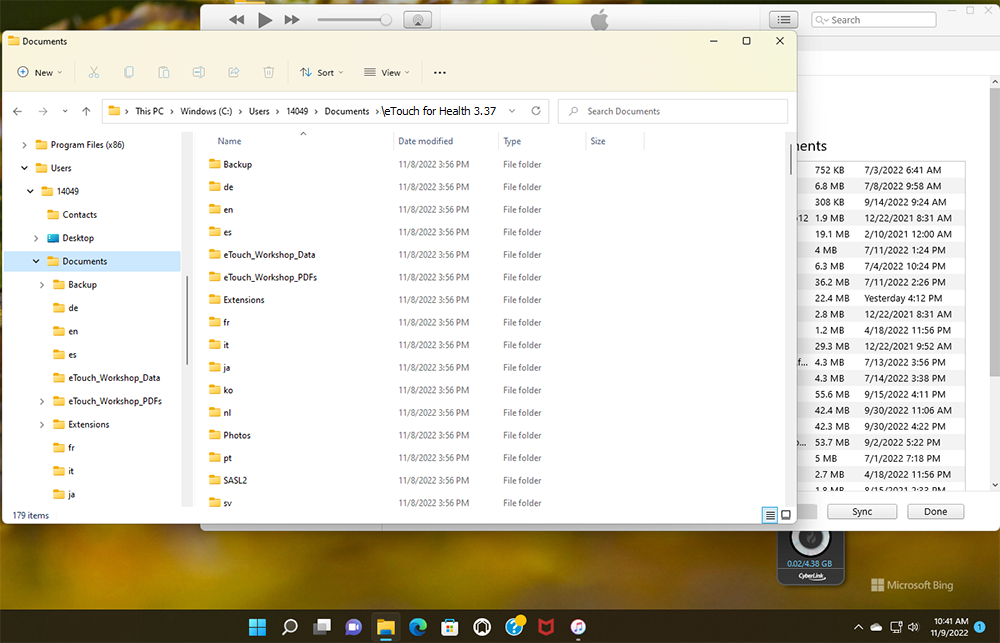Open the New item dropdown

[x=40, y=73]
